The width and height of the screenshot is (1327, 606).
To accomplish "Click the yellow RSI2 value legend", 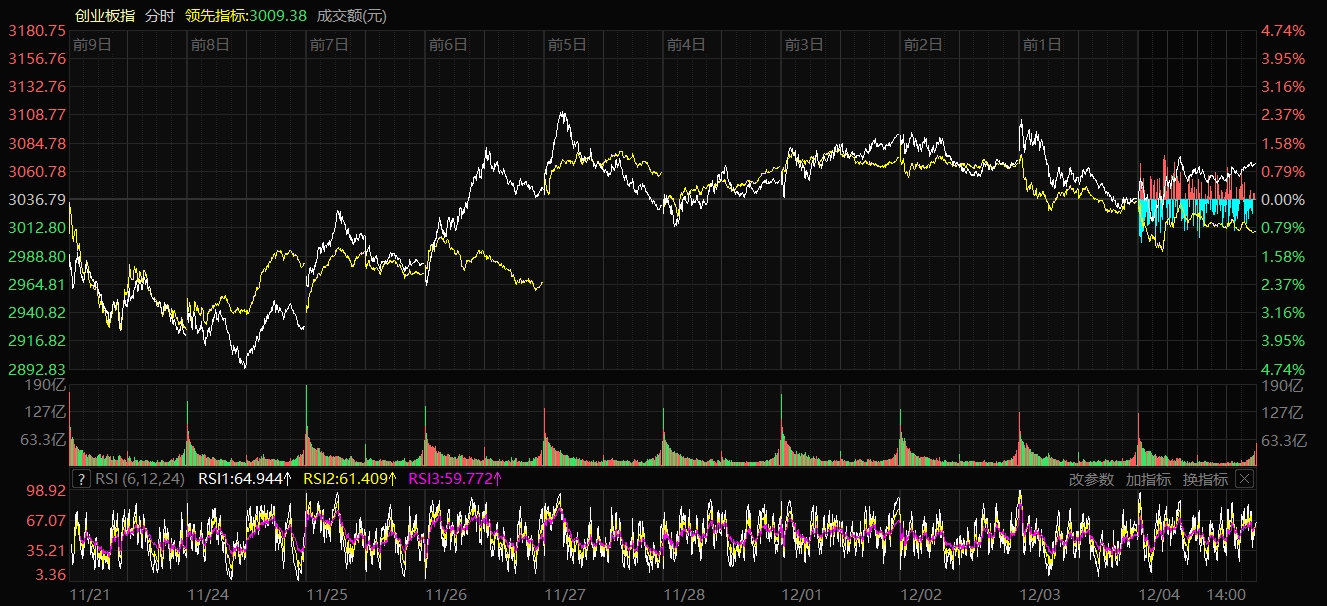I will 350,479.
